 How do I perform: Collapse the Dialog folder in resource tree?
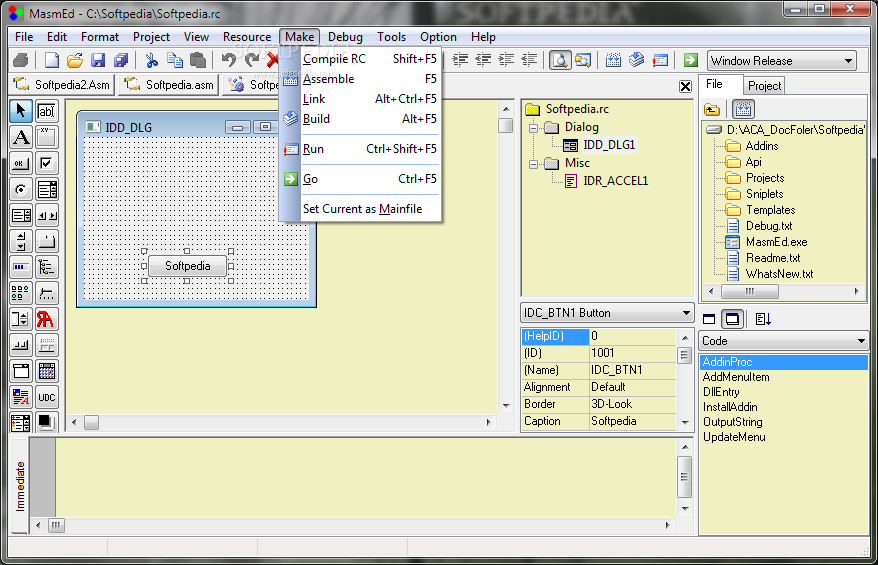tap(533, 128)
